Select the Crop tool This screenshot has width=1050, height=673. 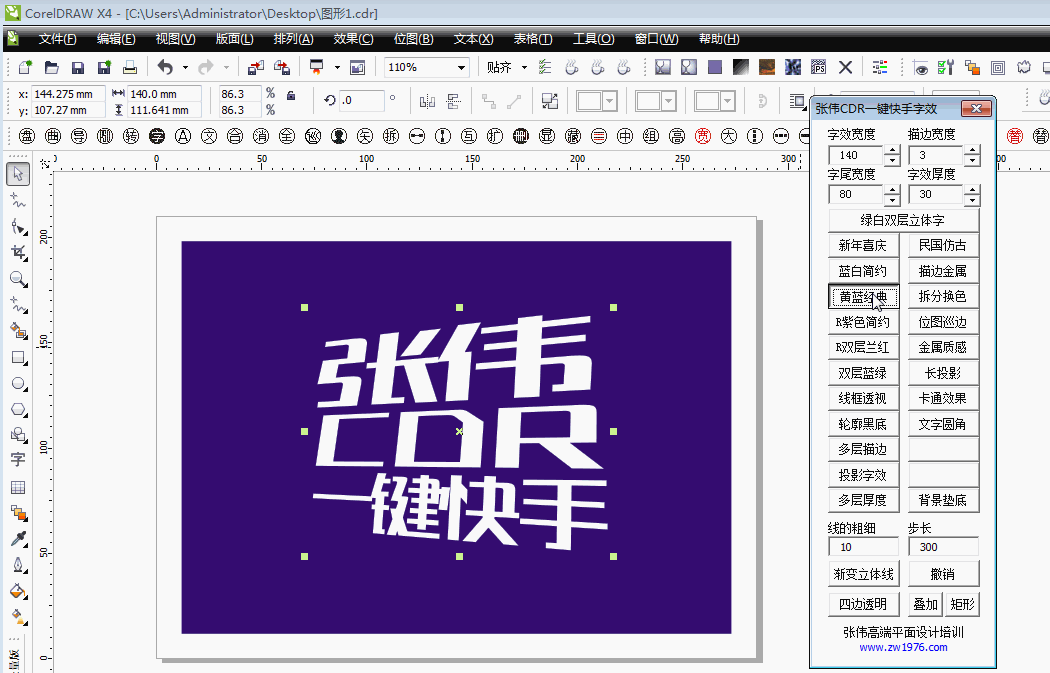(x=18, y=252)
